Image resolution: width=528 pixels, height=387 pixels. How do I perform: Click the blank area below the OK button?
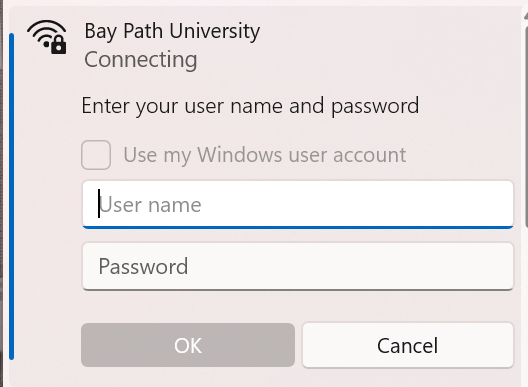[188, 377]
